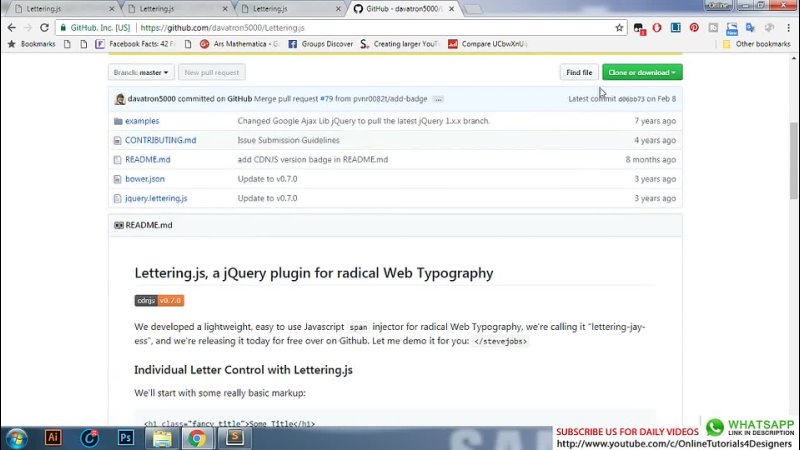
Task: Open Groups Discover bookmark
Action: pos(321,44)
